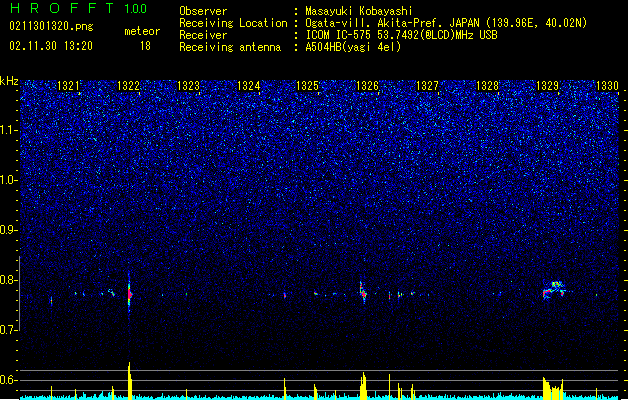Click the 1330 time marker
629x400 pixels.
coord(608,86)
